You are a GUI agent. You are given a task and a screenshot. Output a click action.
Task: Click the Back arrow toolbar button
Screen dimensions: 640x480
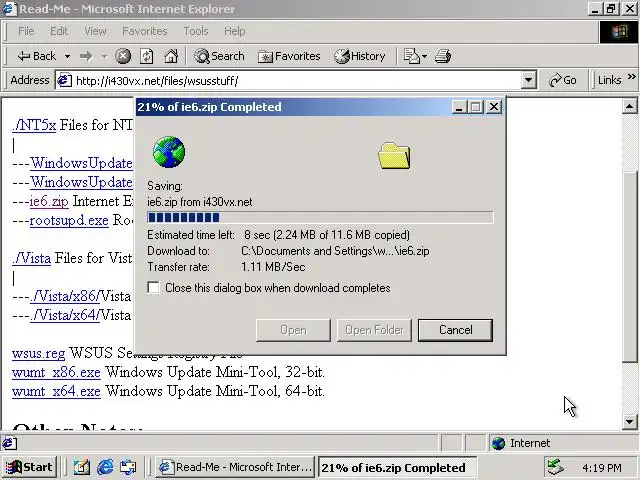[36, 56]
